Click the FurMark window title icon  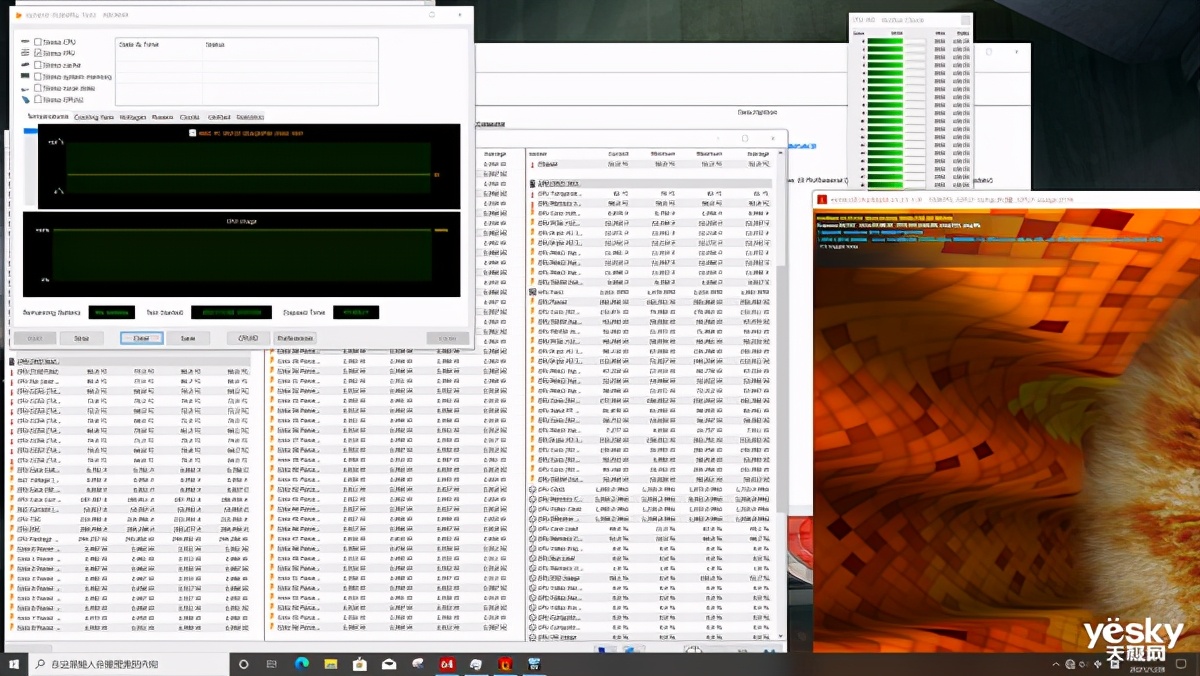[821, 199]
